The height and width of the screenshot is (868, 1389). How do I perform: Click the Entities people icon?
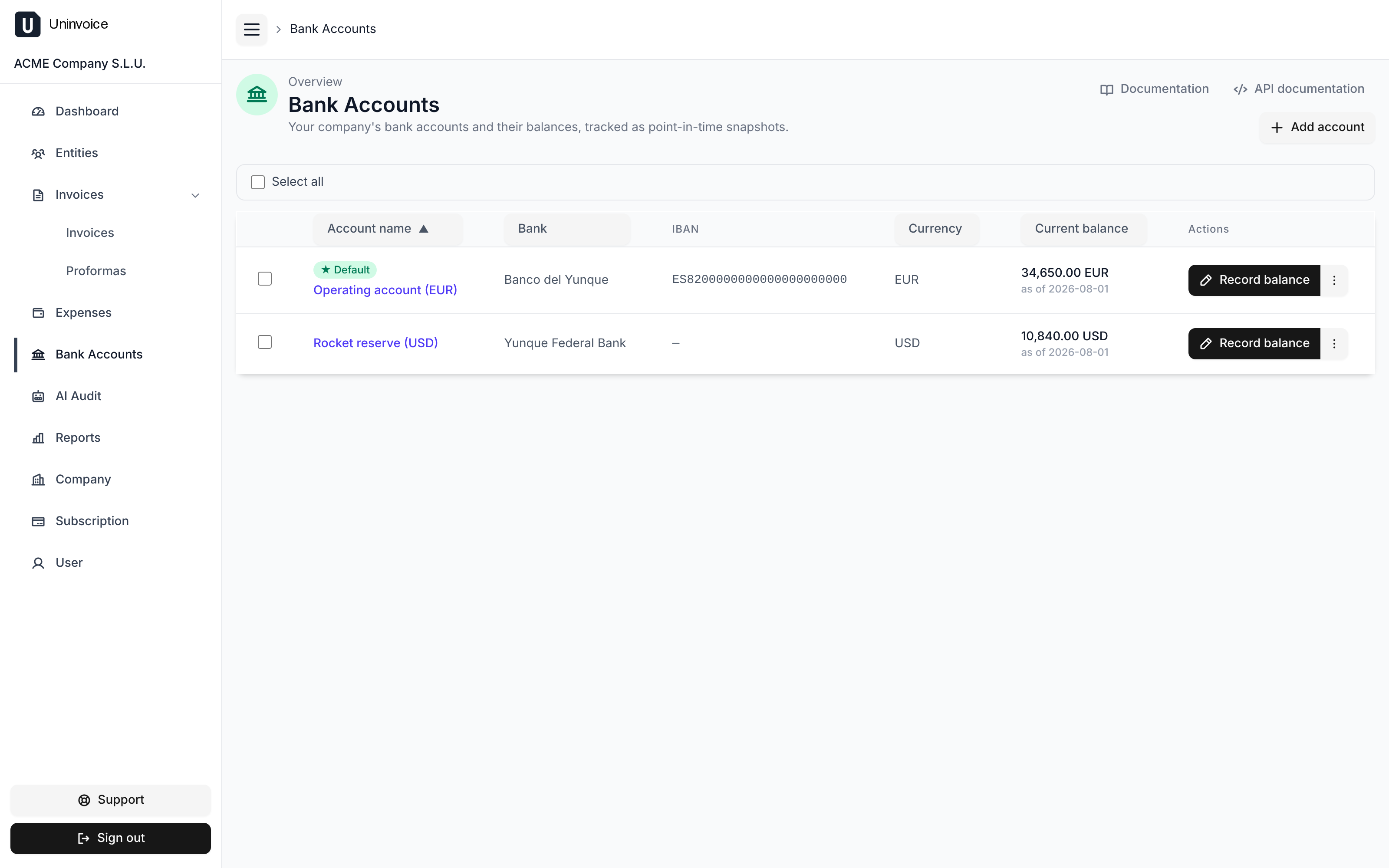coord(39,153)
